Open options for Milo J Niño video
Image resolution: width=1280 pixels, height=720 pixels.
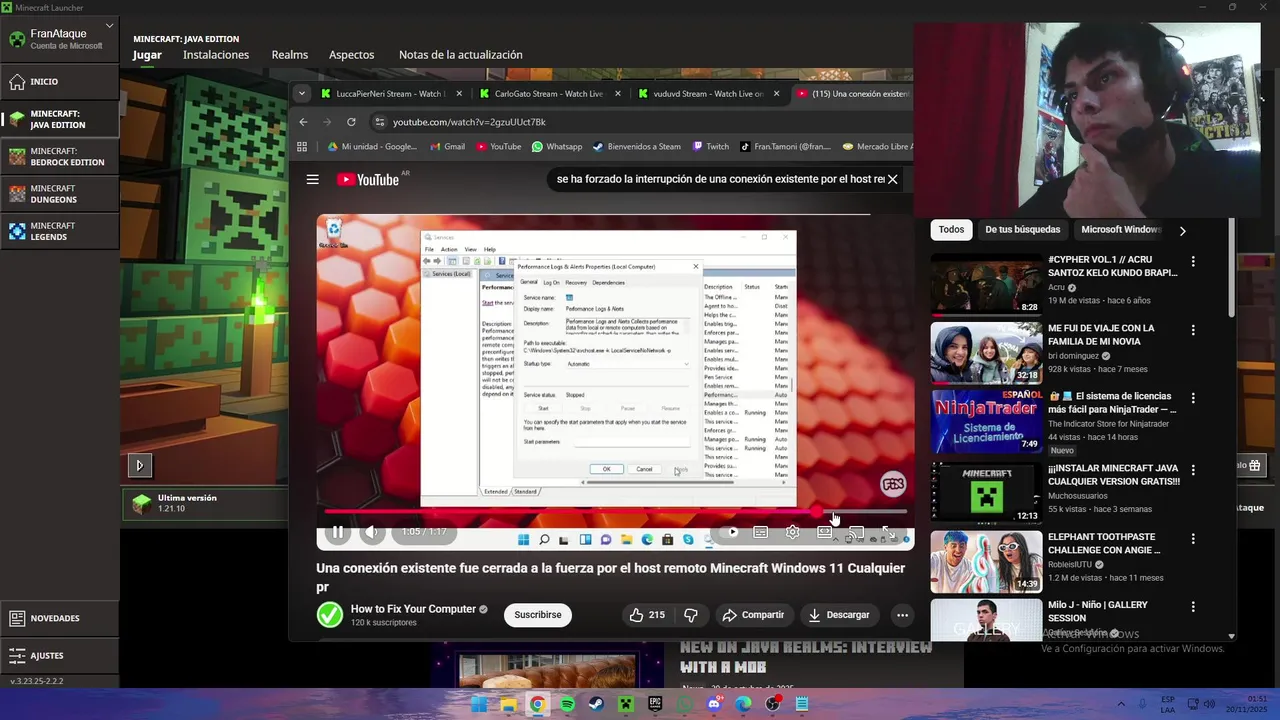(1192, 606)
